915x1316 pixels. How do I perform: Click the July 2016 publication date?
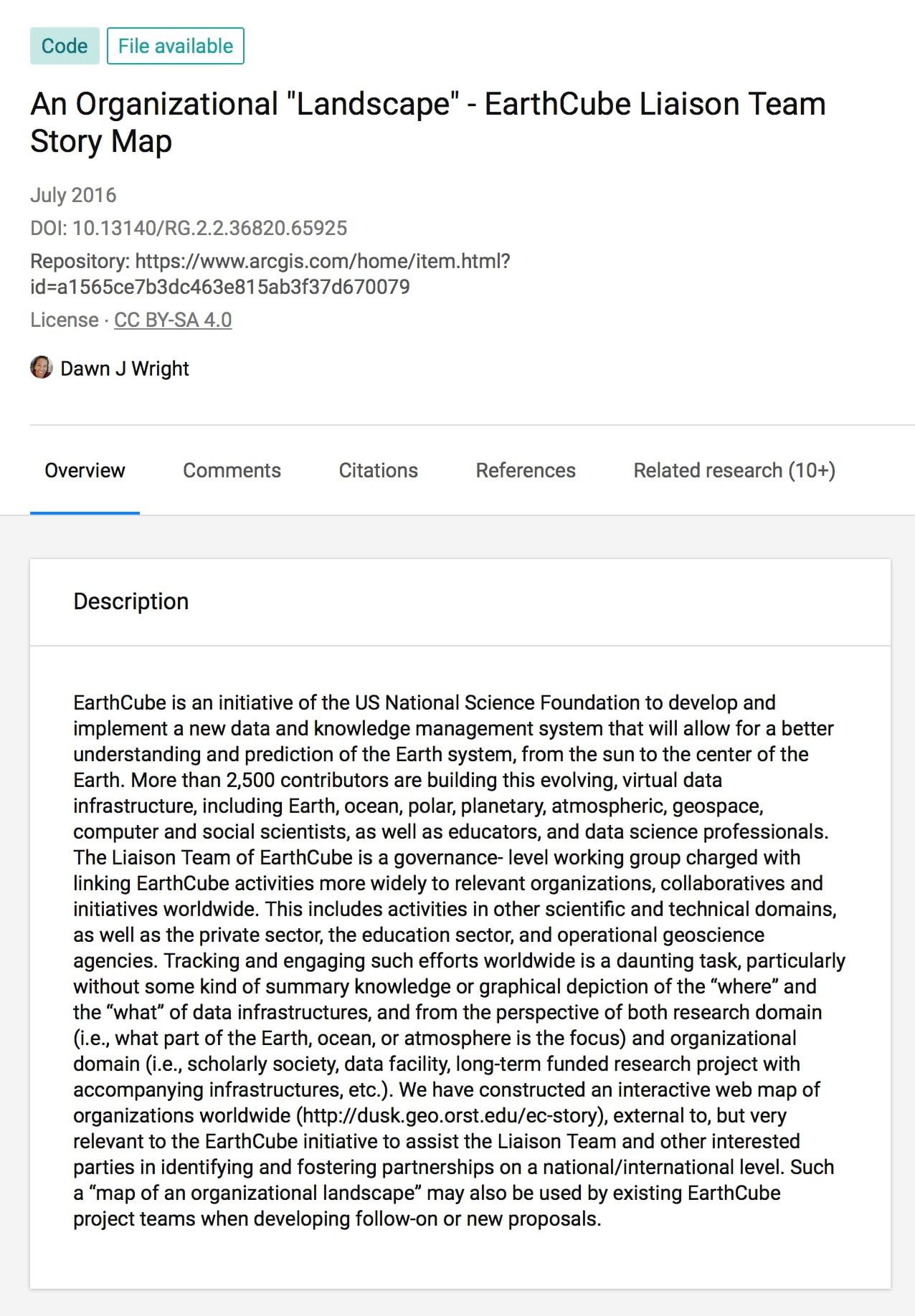pyautogui.click(x=72, y=194)
